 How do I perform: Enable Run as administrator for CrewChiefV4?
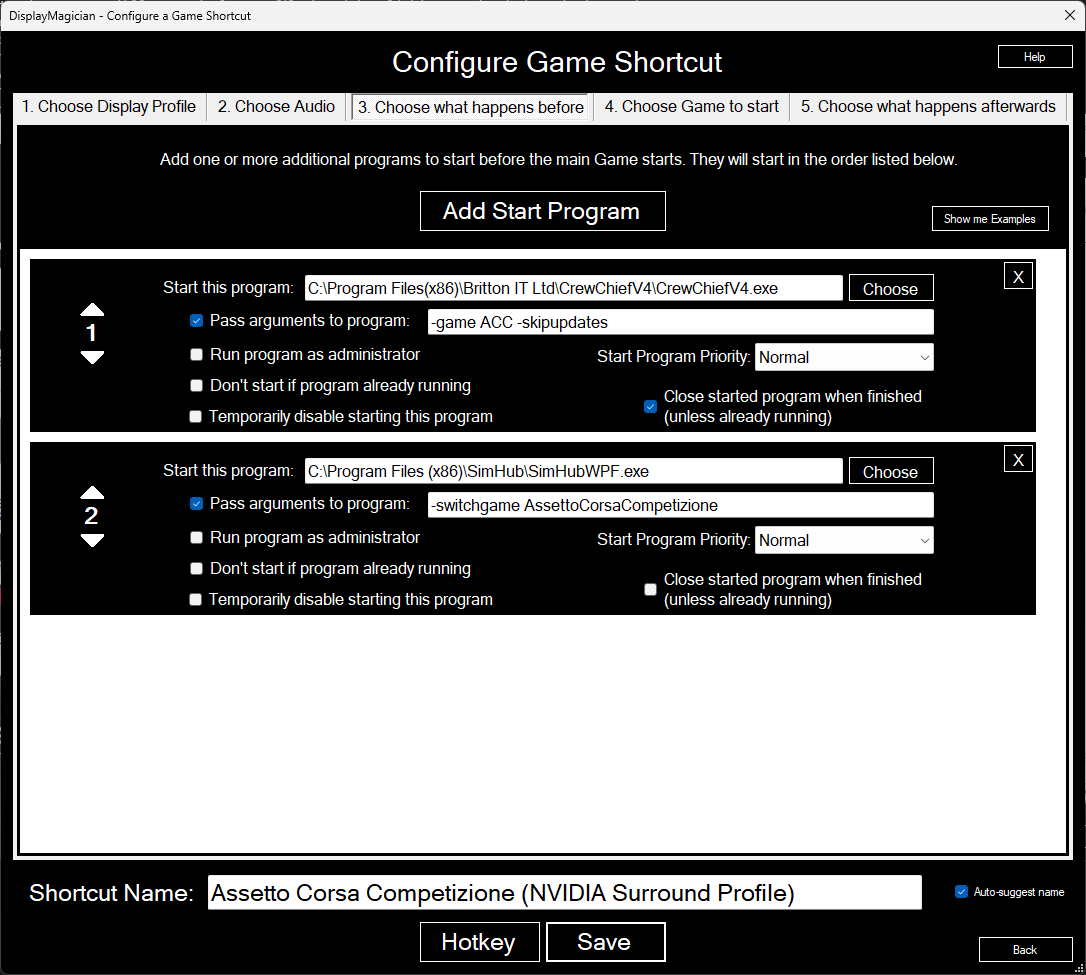click(x=197, y=355)
